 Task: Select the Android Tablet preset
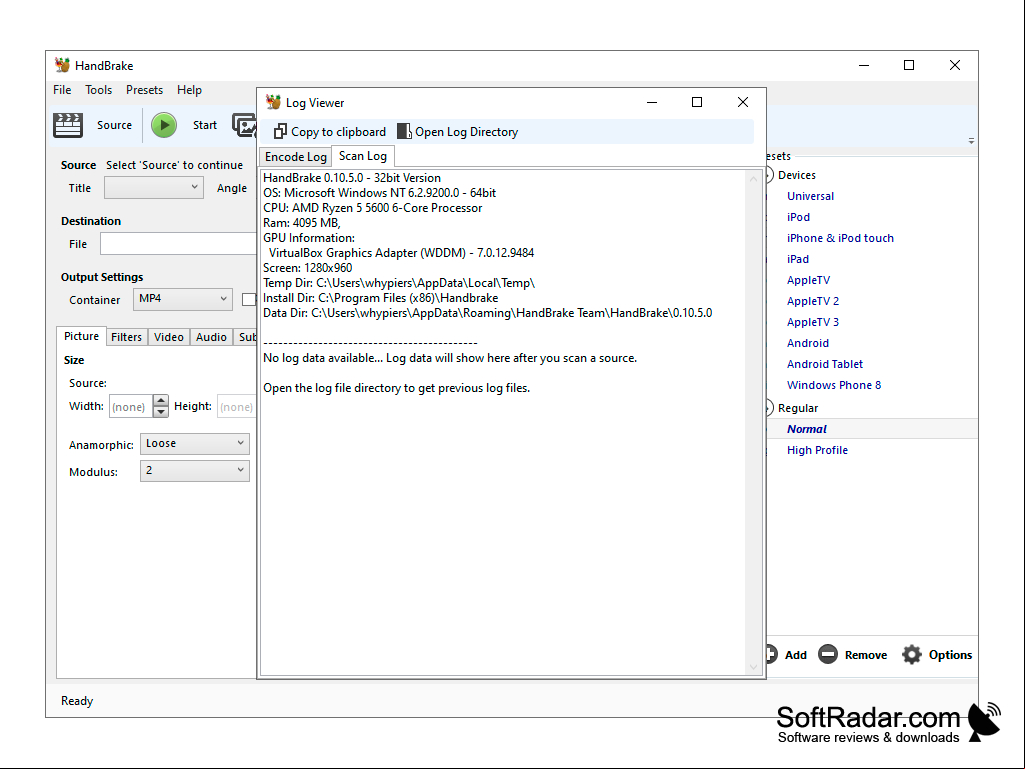(824, 364)
